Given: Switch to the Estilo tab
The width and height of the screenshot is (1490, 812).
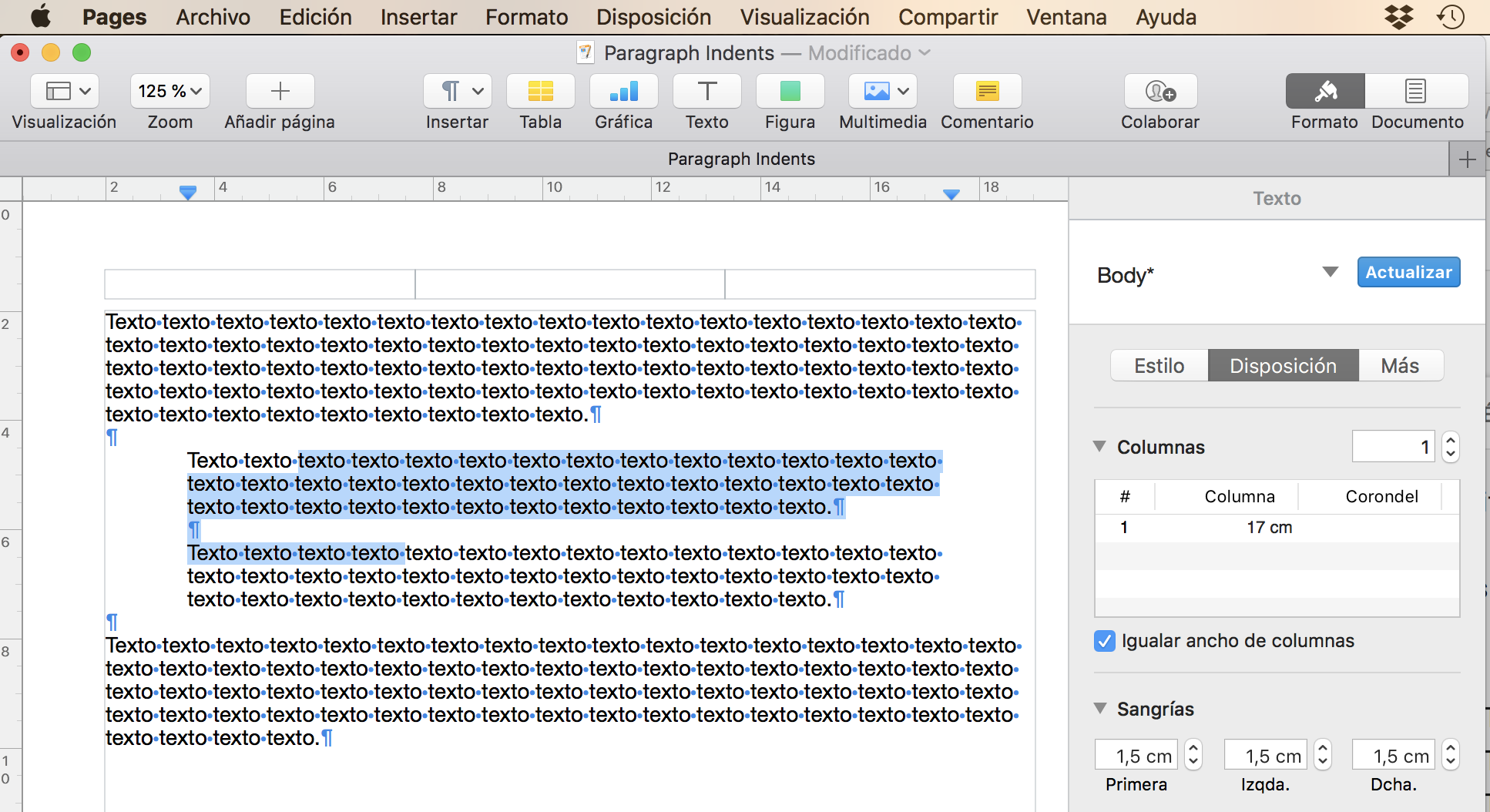Looking at the screenshot, I should tap(1159, 366).
